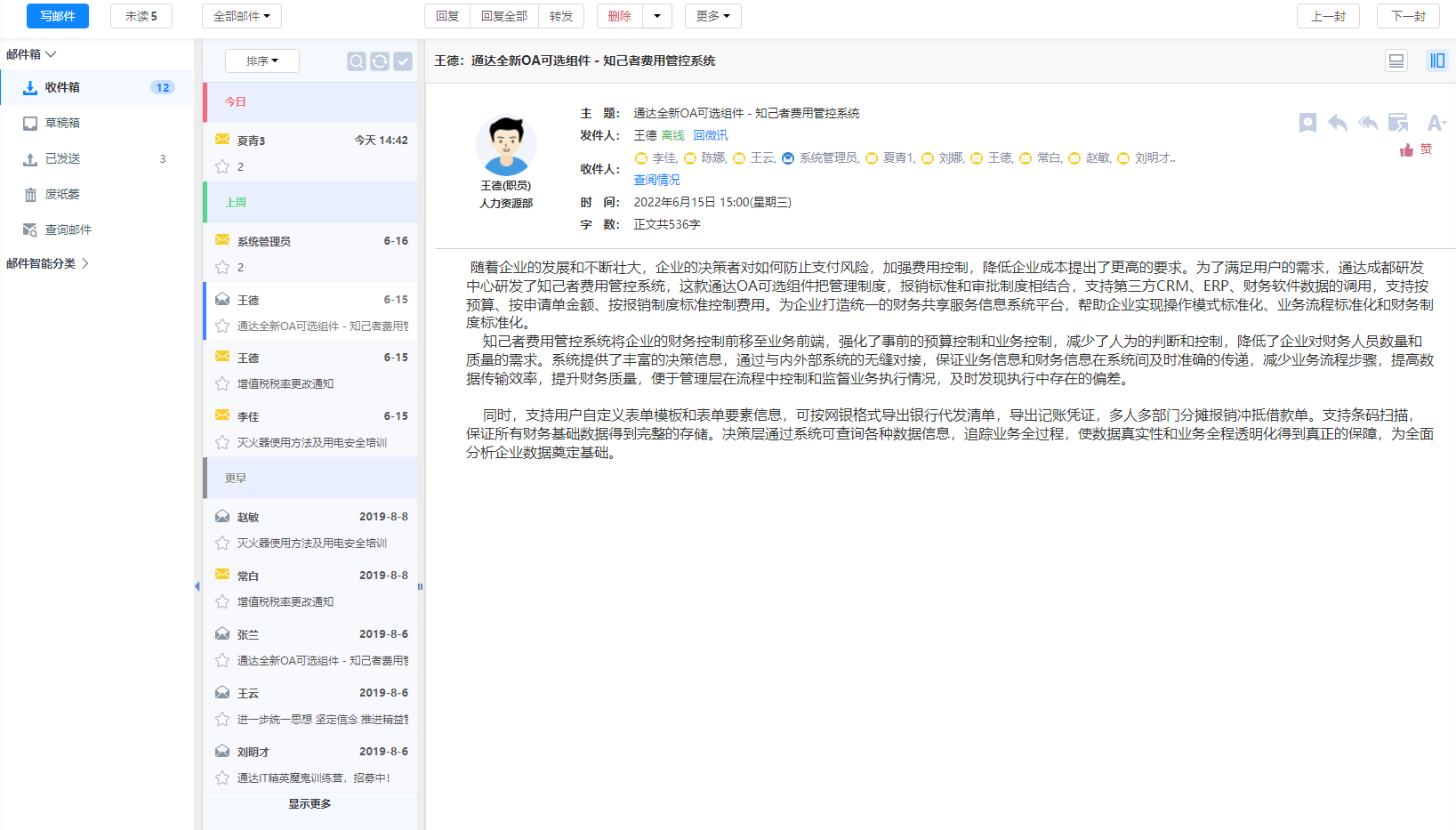Click the search icon in mail list
The image size is (1456, 830).
coord(356,61)
